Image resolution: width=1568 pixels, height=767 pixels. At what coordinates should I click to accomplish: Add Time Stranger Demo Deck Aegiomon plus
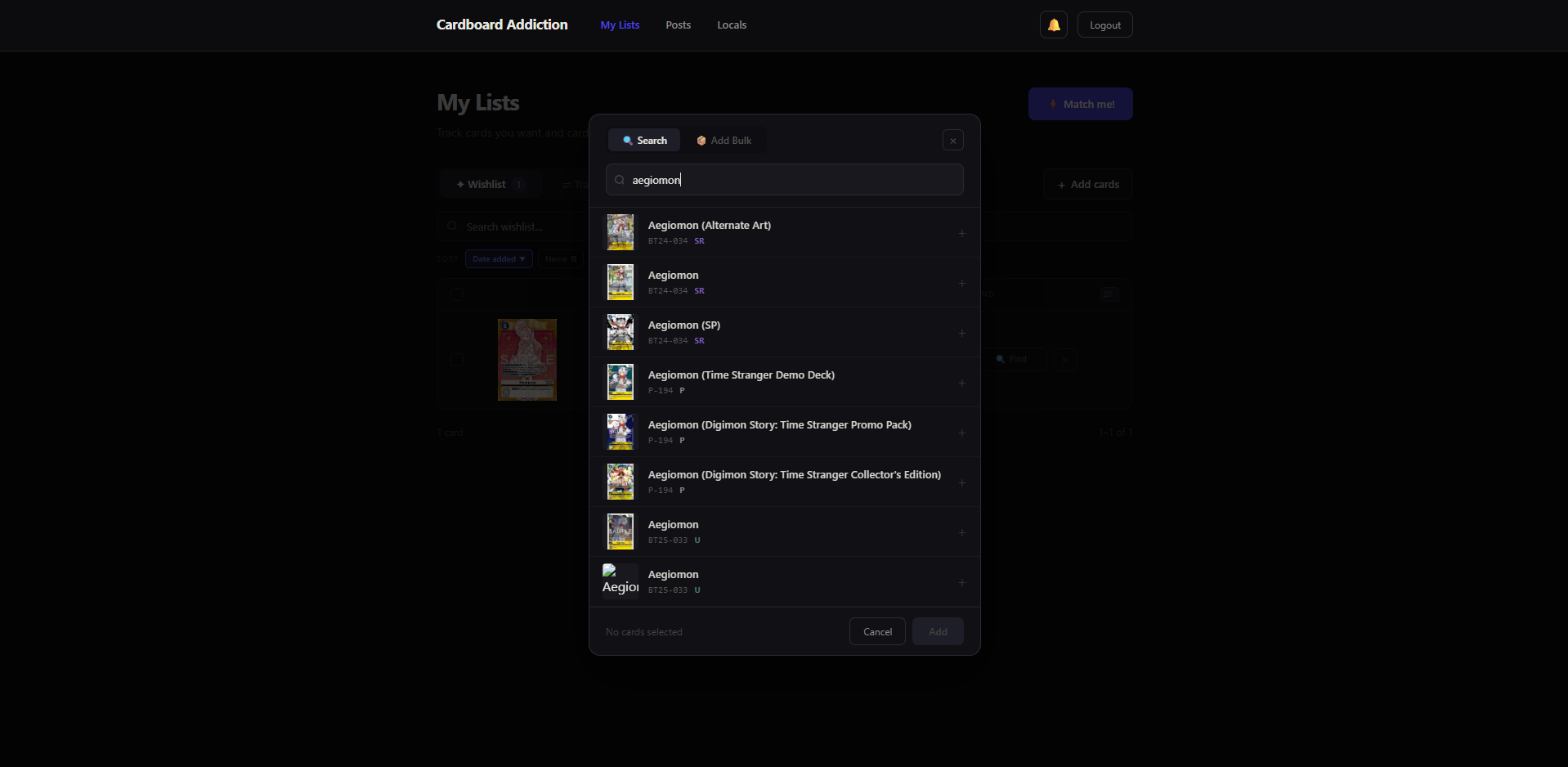961,383
